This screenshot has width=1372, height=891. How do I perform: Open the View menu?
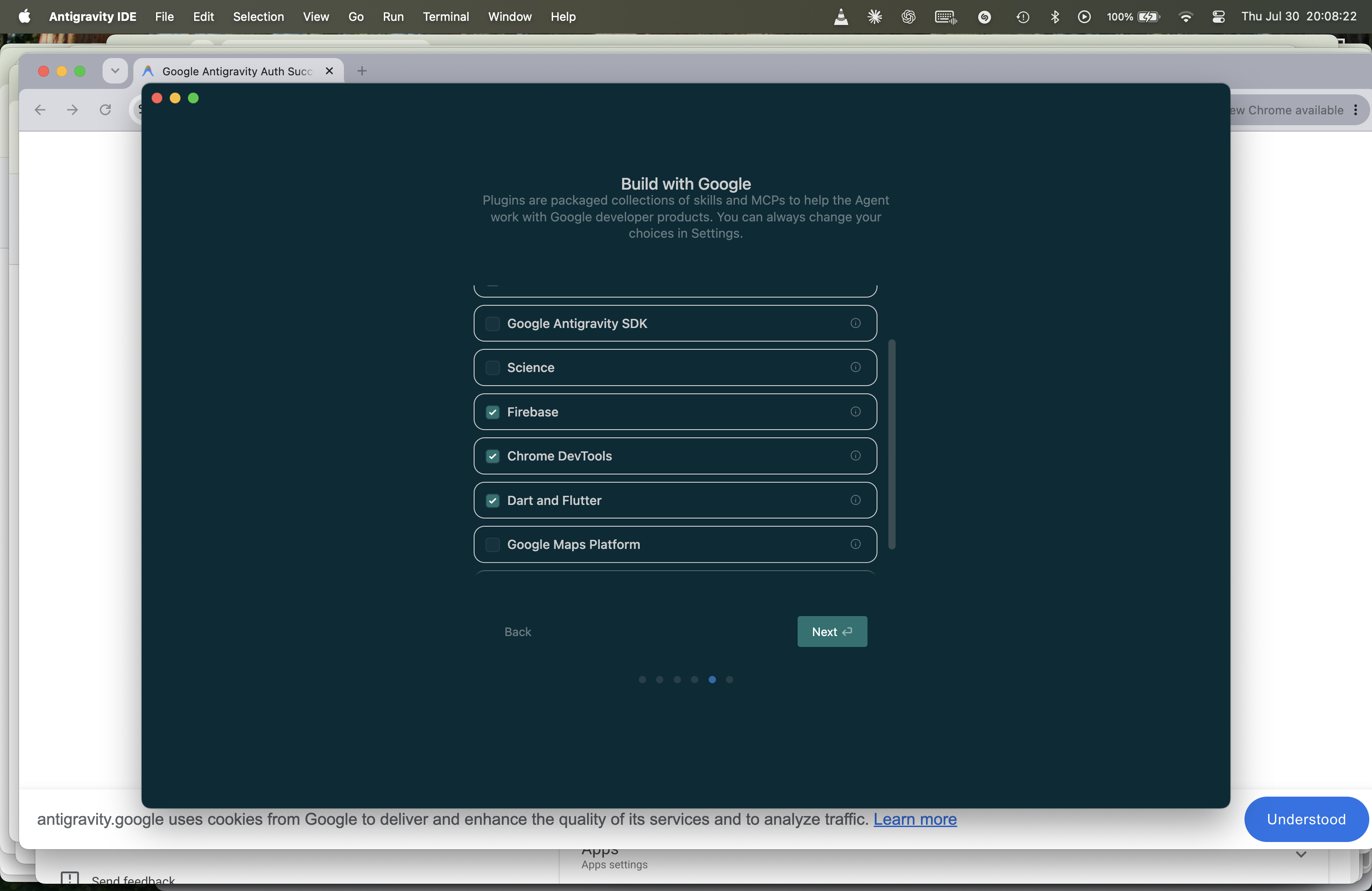316,17
